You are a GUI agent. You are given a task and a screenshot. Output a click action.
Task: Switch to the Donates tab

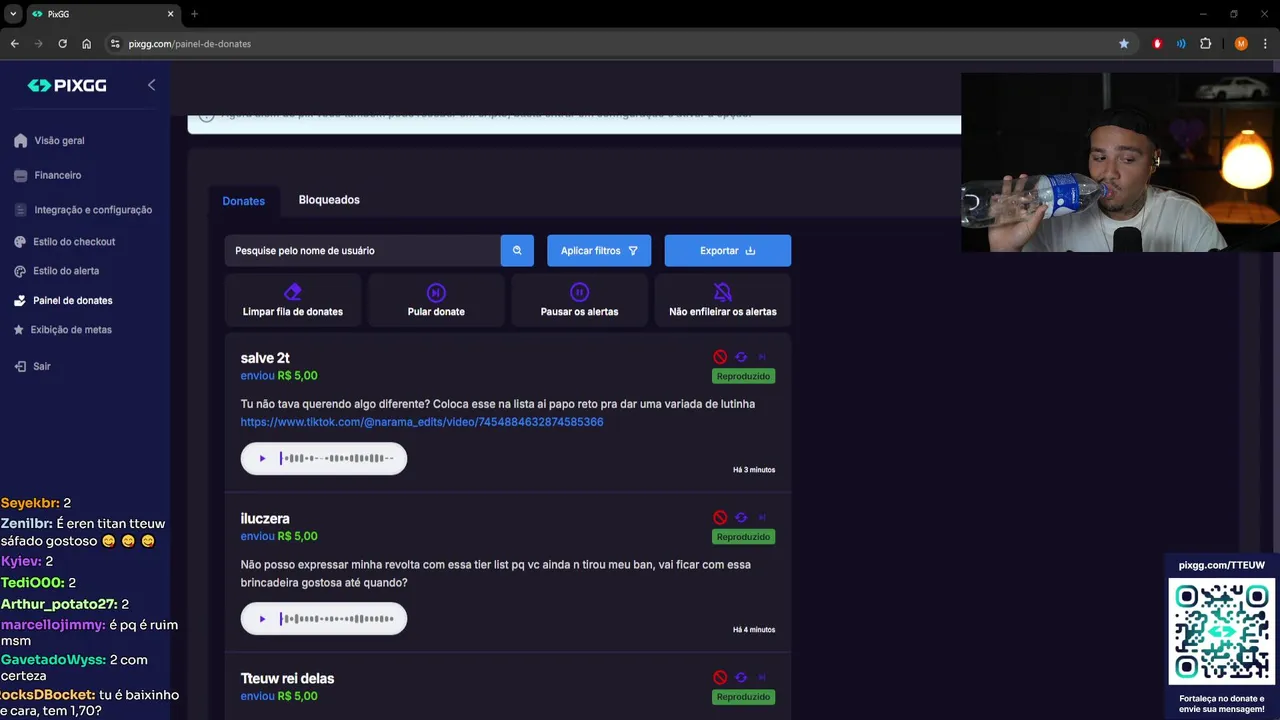point(243,201)
